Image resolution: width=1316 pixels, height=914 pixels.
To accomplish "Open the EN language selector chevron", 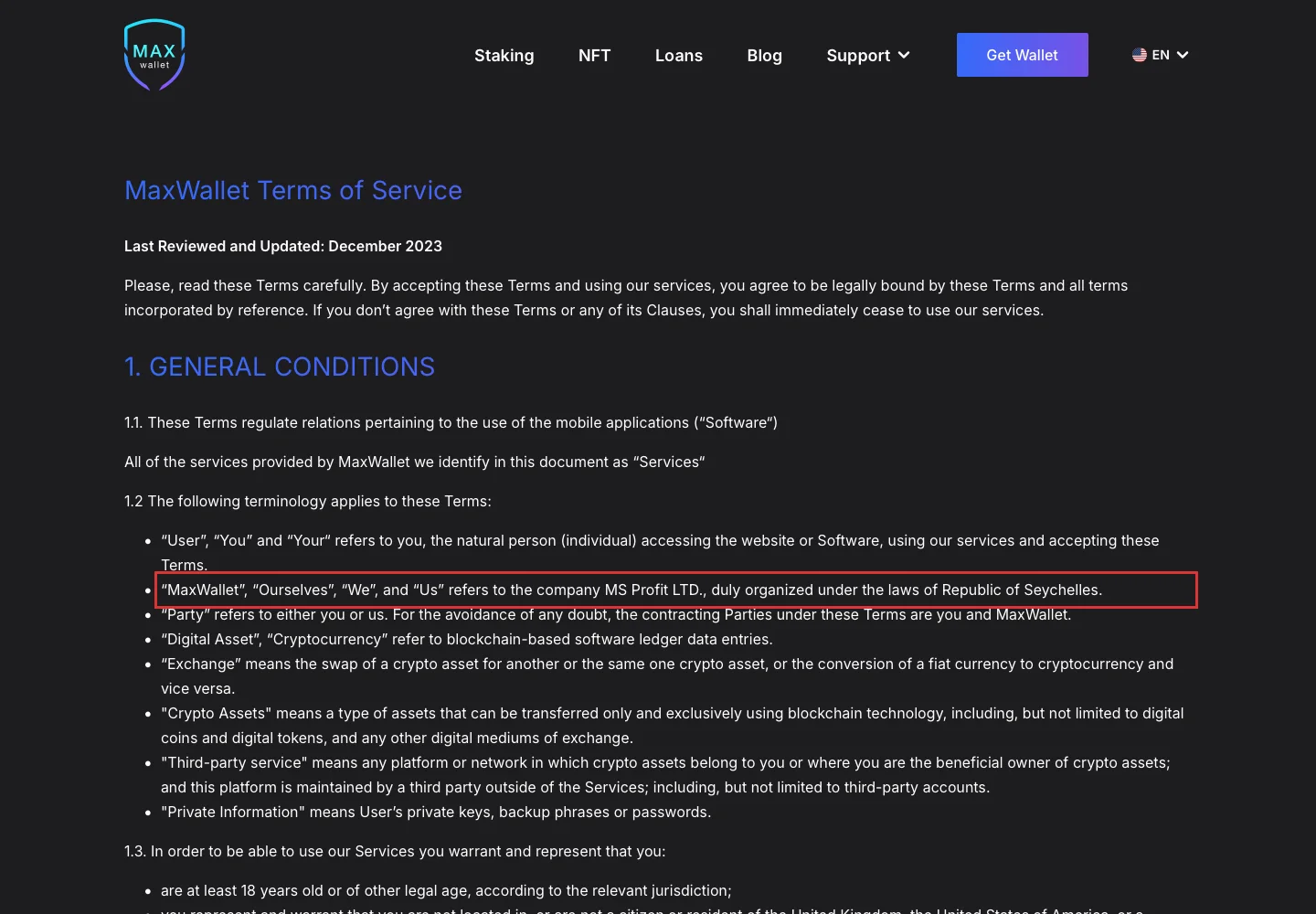I will click(x=1183, y=55).
